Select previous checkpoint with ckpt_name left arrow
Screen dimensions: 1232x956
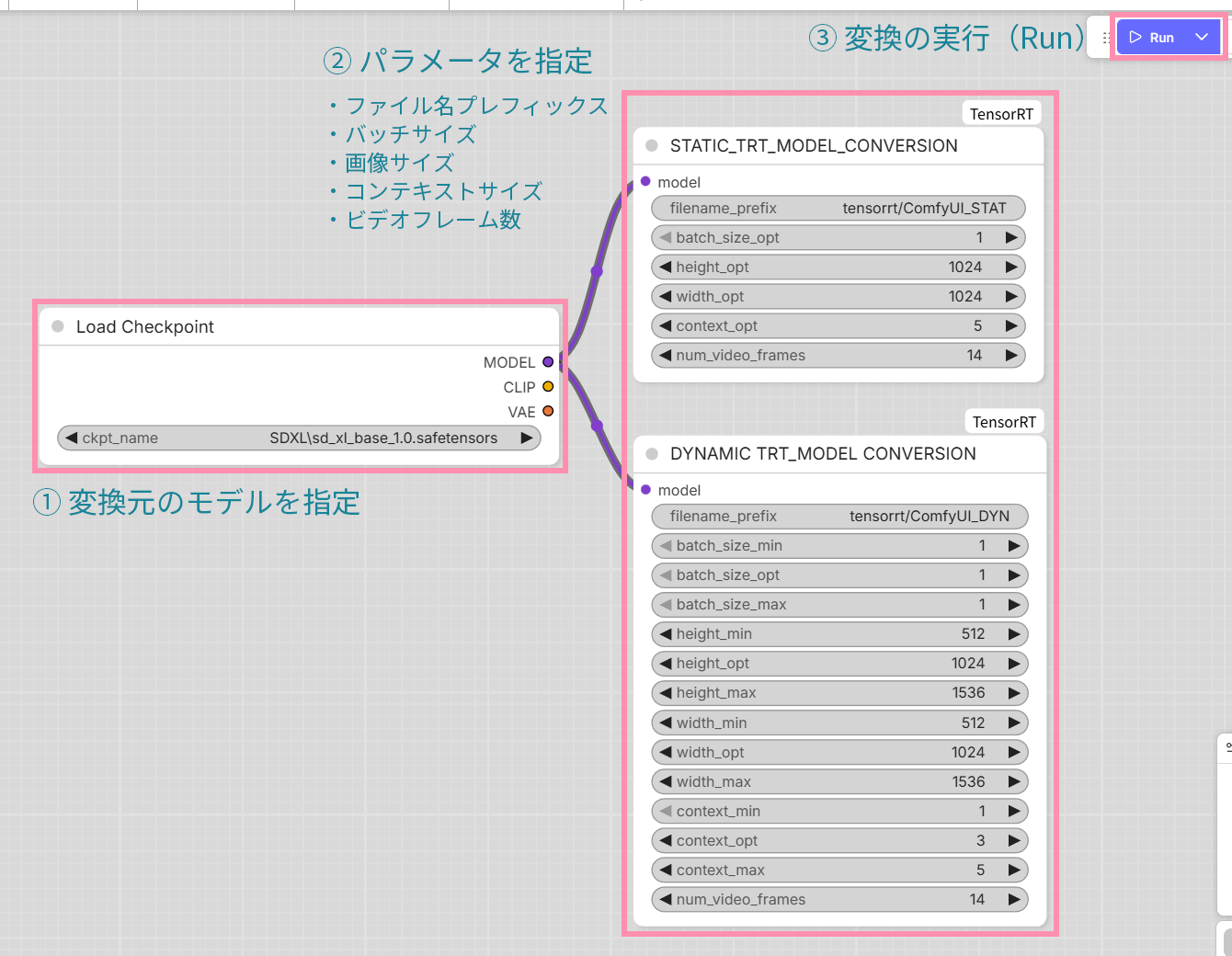pos(71,438)
